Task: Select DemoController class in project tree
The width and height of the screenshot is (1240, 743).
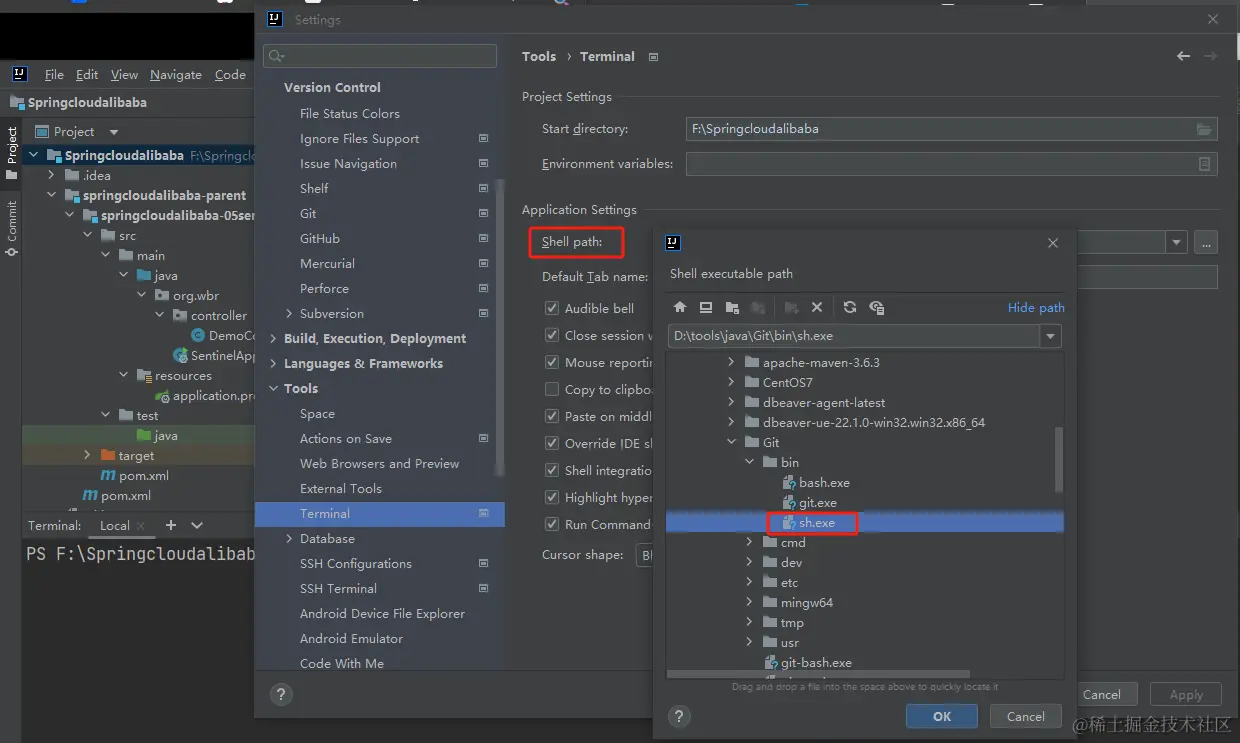Action: coord(223,335)
